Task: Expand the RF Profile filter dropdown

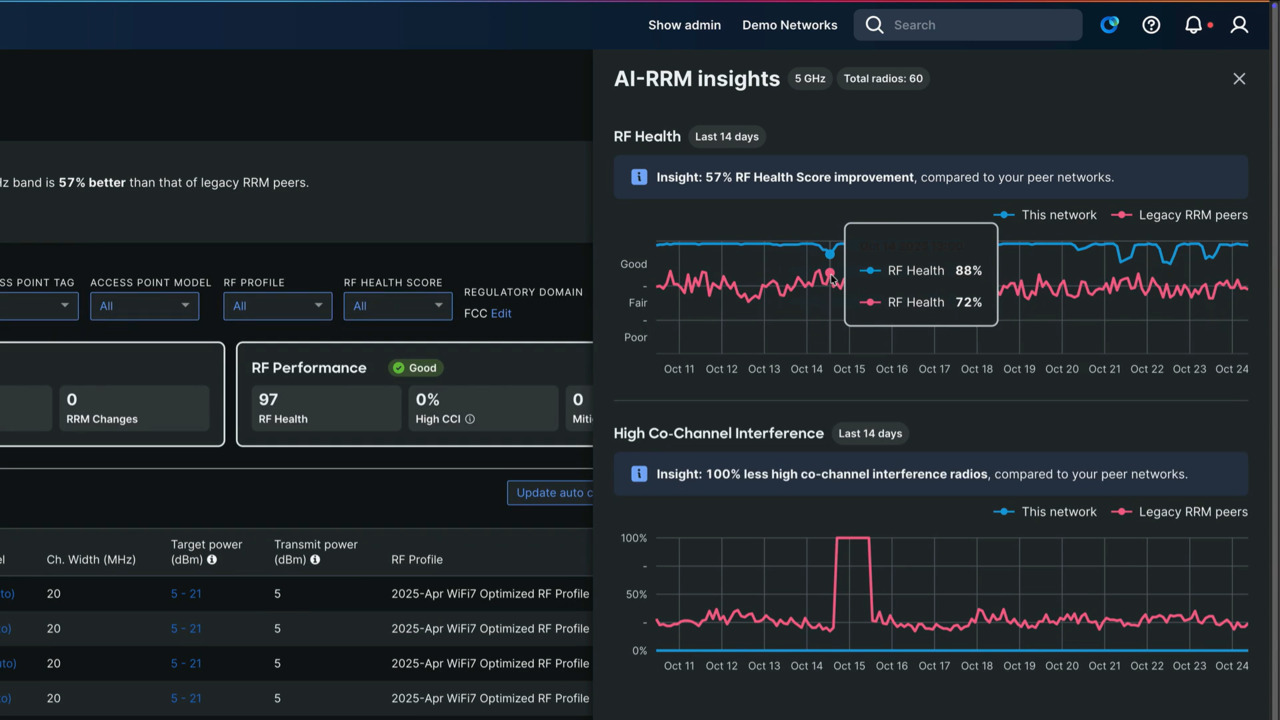Action: tap(277, 306)
